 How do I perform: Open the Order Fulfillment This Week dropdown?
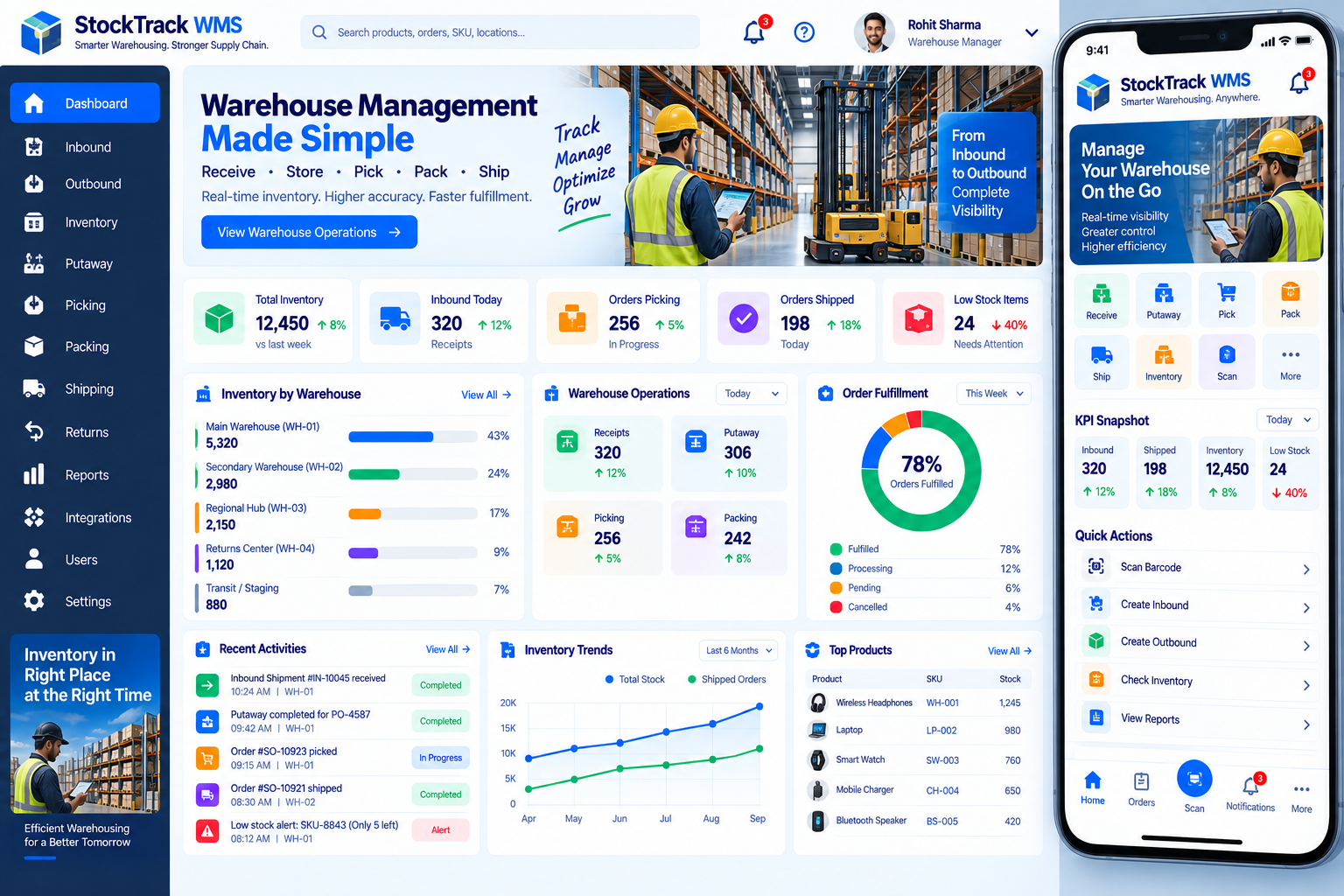(x=993, y=394)
